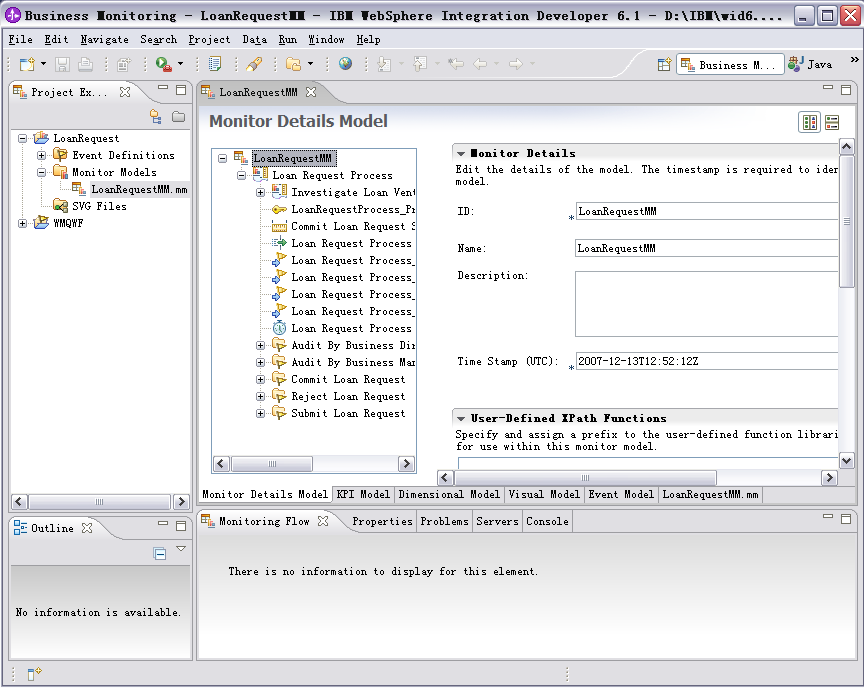Switch to the Event Model tab
864x688 pixels.
(x=621, y=494)
